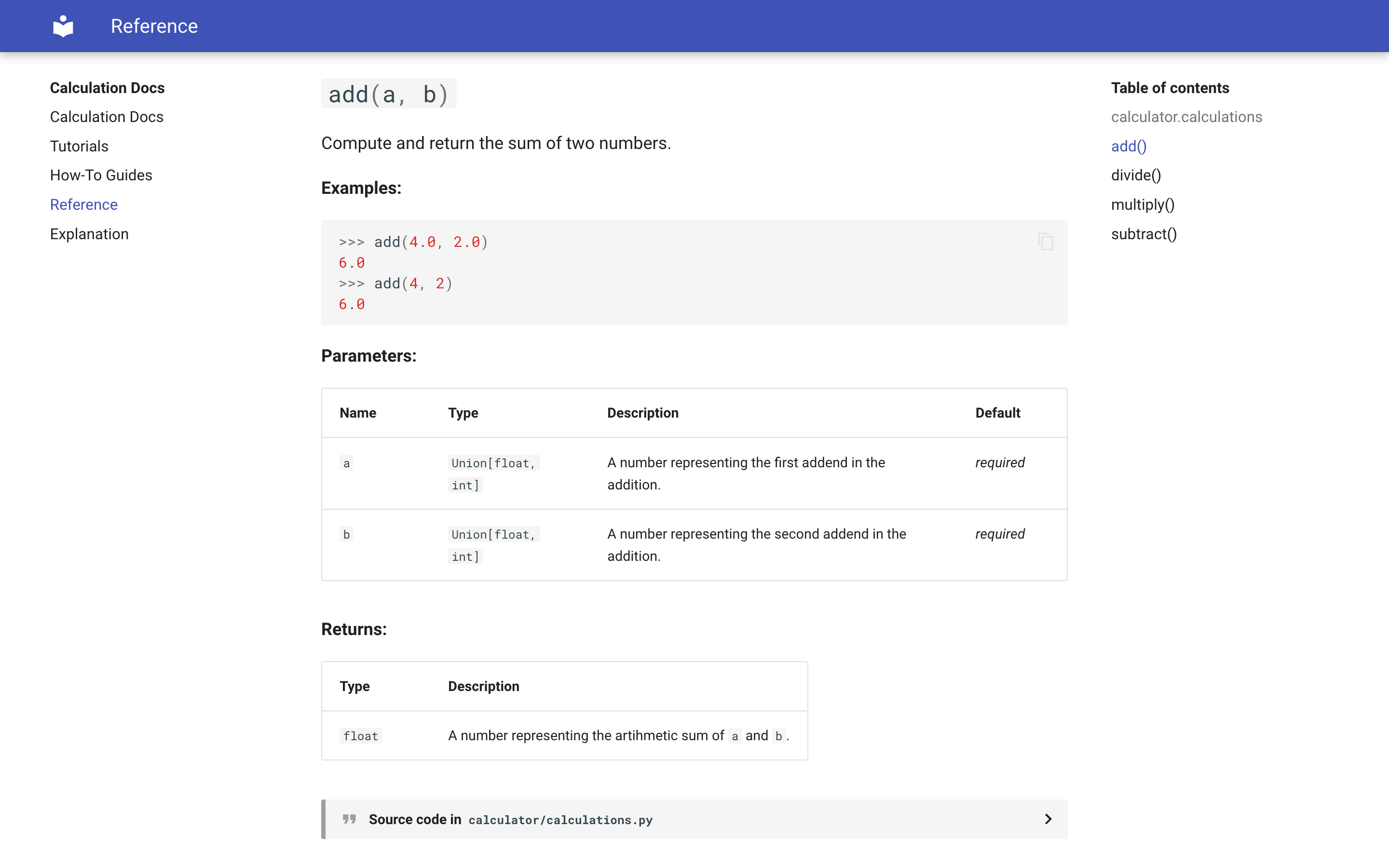
Task: Open the Reference page in the sidebar
Action: pyautogui.click(x=84, y=204)
